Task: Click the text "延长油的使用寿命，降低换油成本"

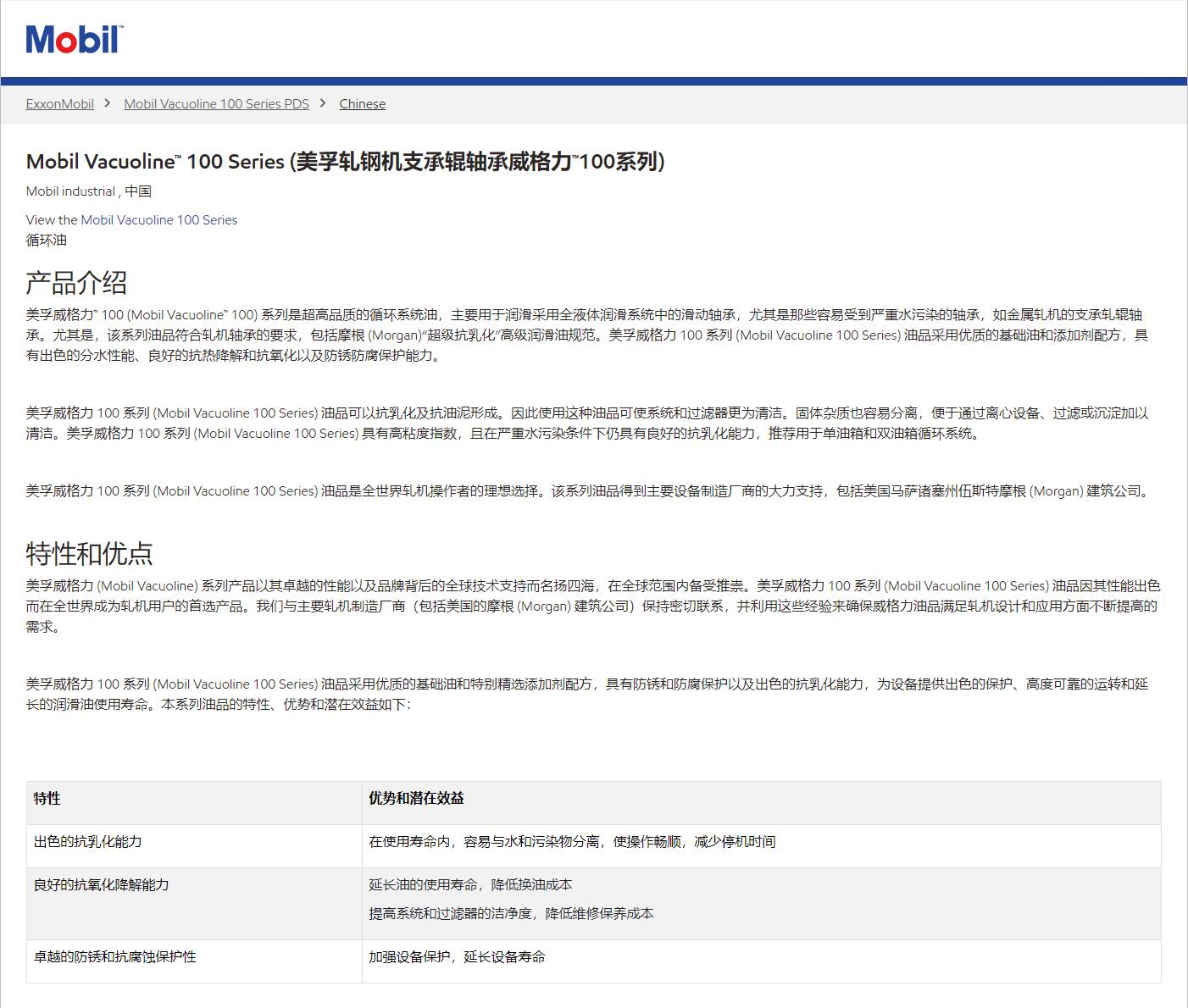Action: point(470,884)
